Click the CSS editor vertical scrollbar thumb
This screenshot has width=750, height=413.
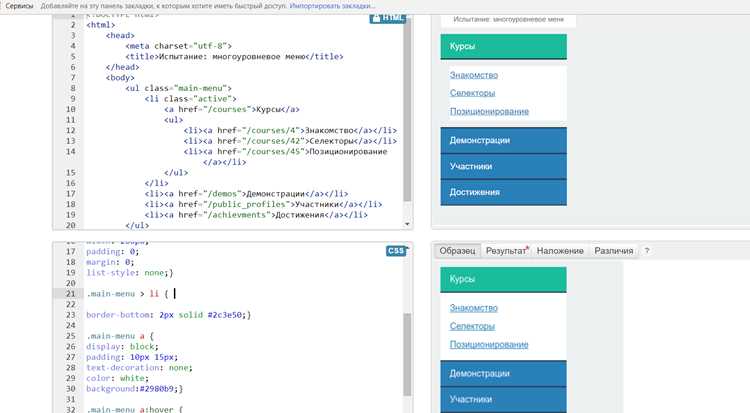(407, 355)
